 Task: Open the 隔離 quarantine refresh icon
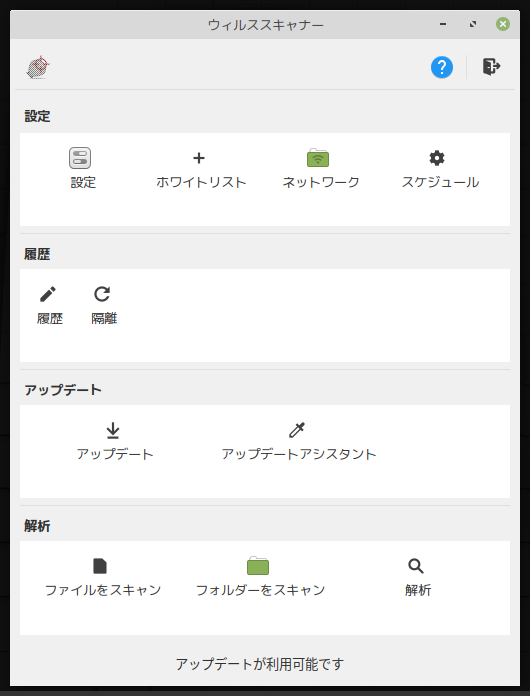(x=102, y=294)
